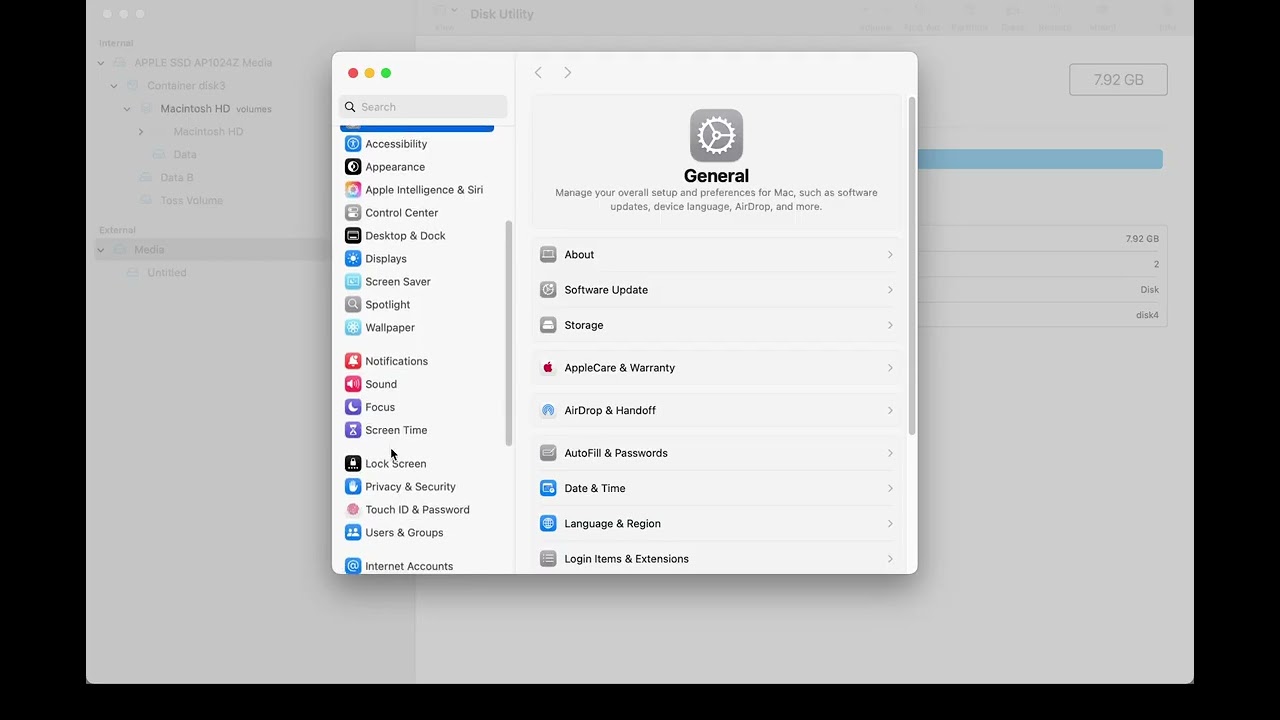Select the Data B volume in Disk Utility
Viewport: 1280px width, 720px height.
tap(177, 178)
